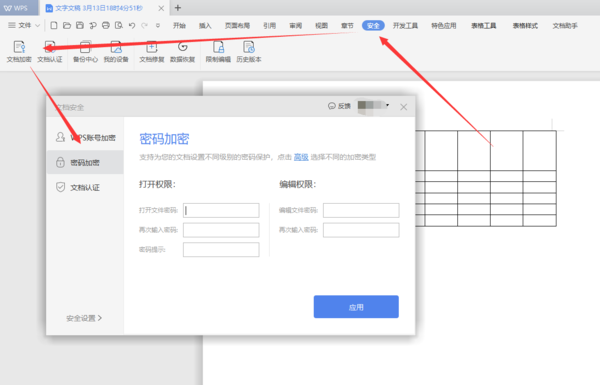Focus 再次输入密码 field under 打开权限
600x385 pixels.
(221, 230)
